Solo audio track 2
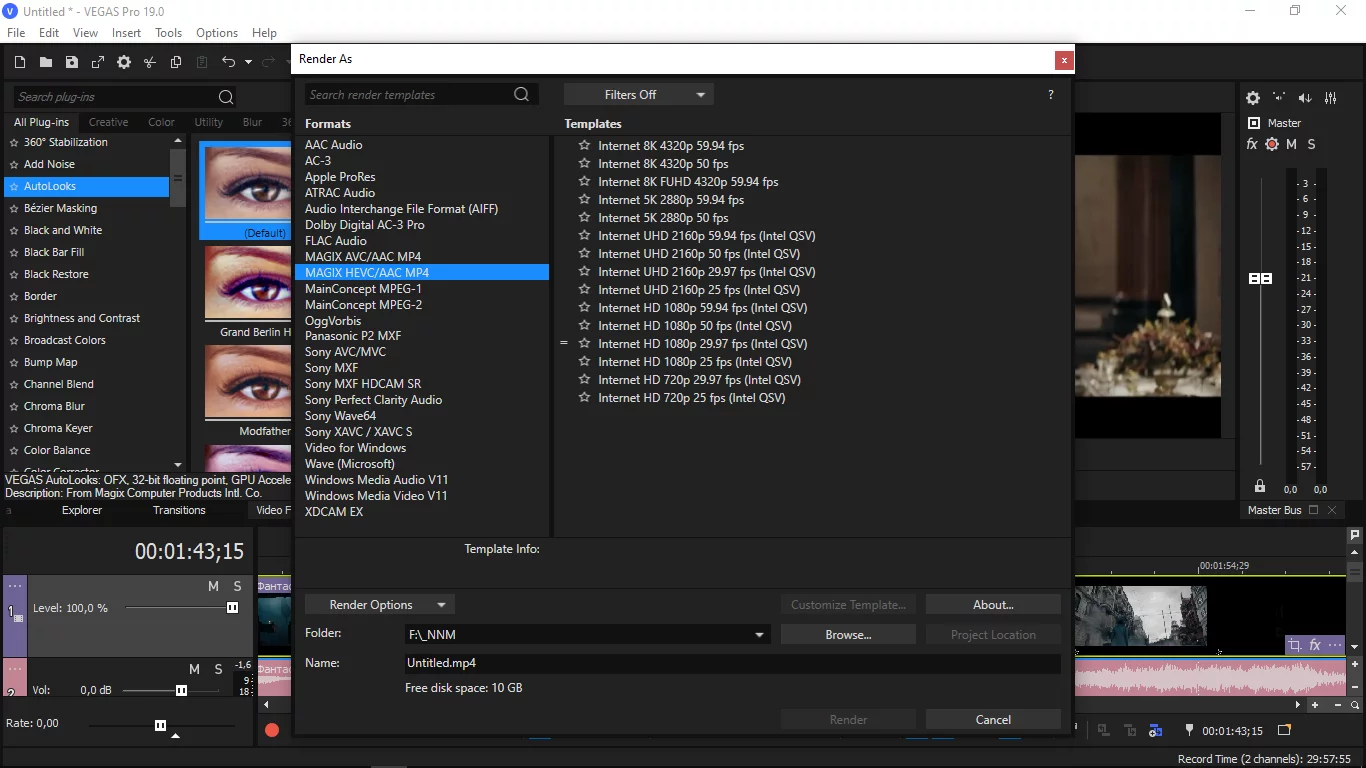1366x768 pixels. 218,669
